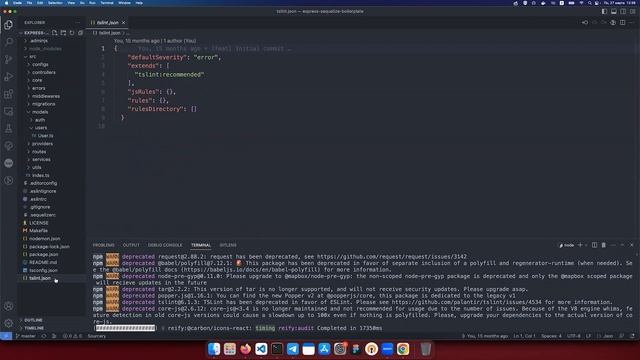Click New Folder icon in Explorer header
Viewport: 640px width, 360px height.
63,33
